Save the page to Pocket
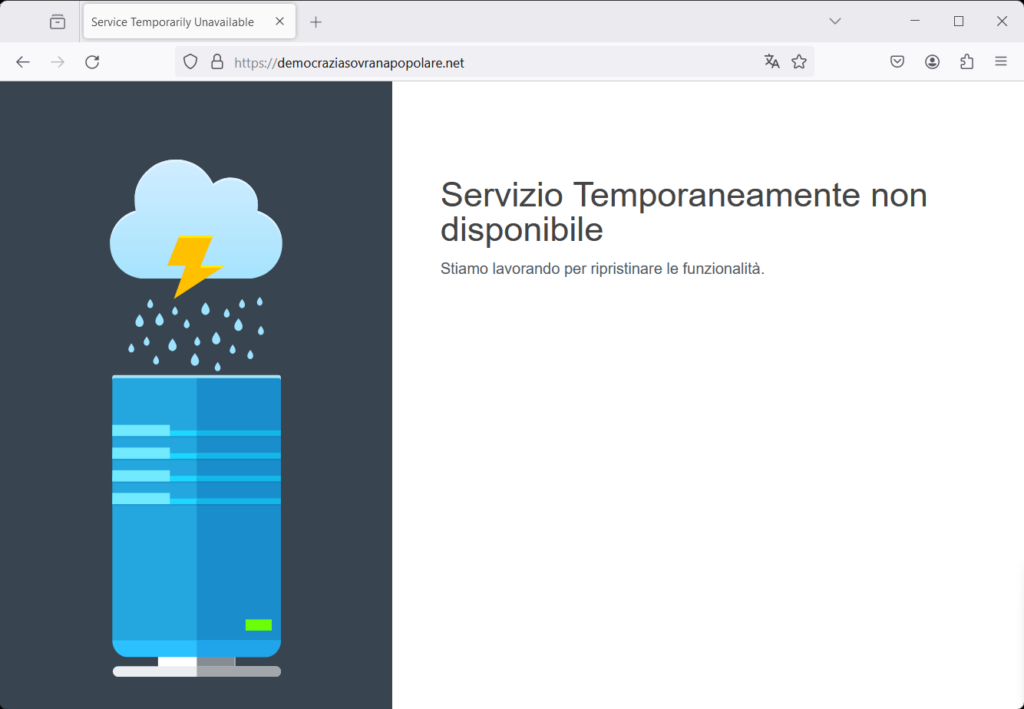This screenshot has height=709, width=1024. click(898, 62)
